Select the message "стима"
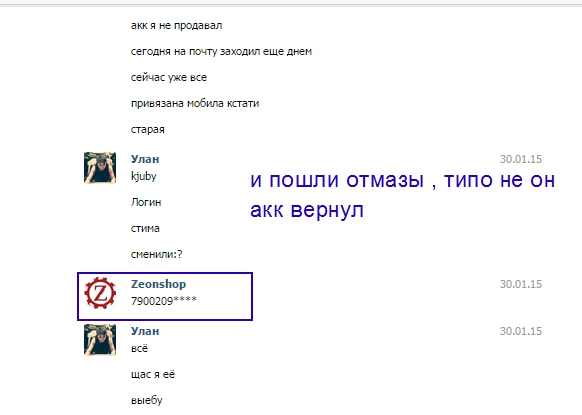 [x=145, y=228]
